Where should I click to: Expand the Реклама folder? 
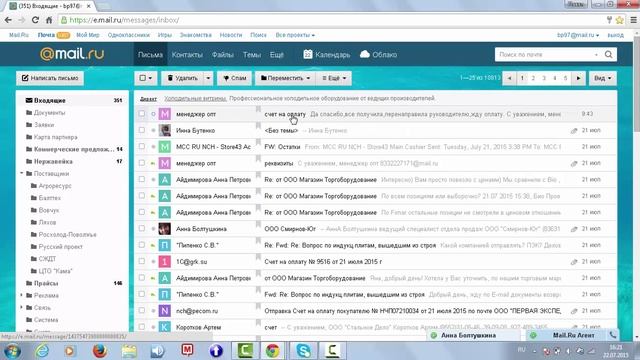(x=22, y=295)
